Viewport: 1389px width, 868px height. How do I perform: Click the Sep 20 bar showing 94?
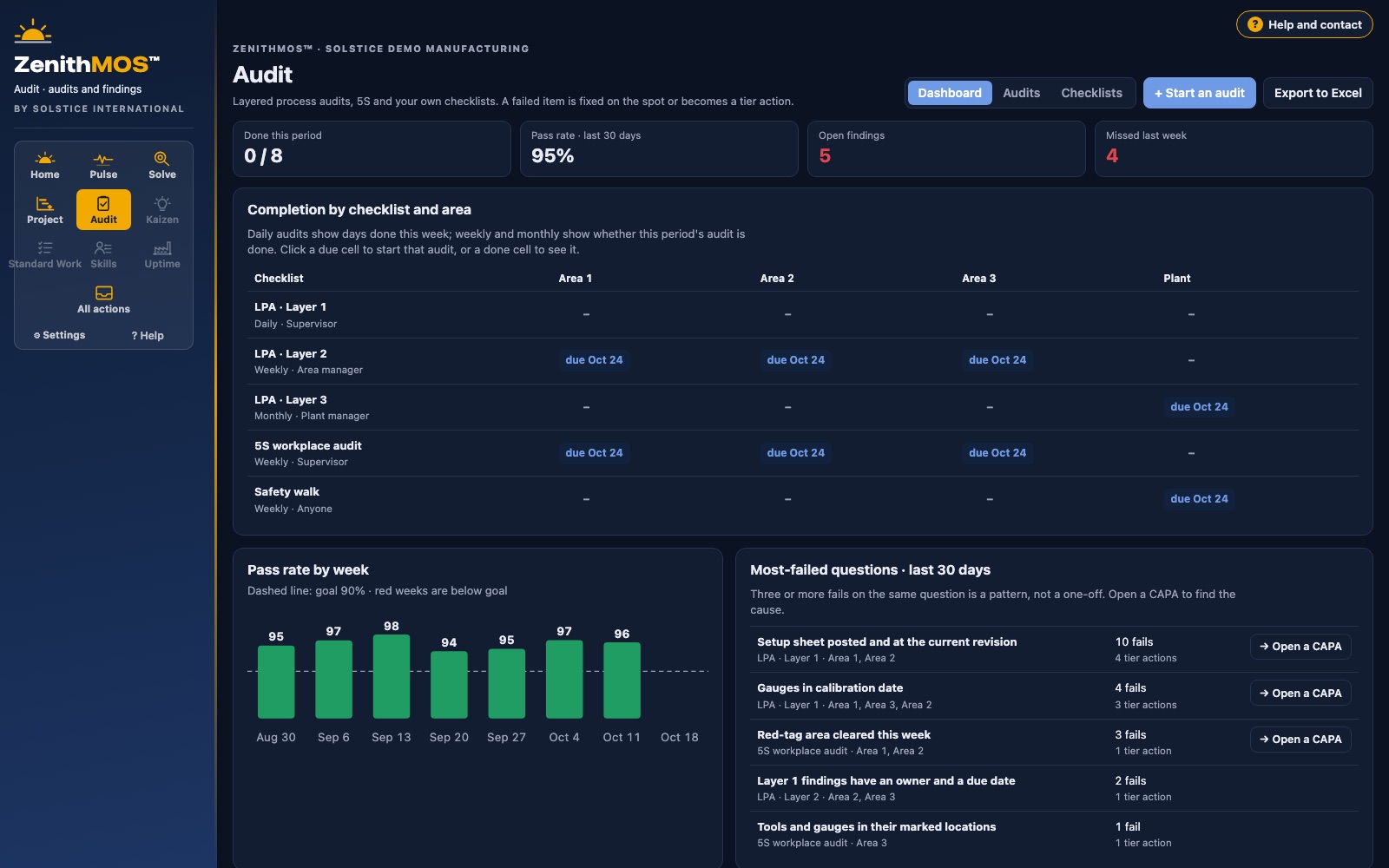click(449, 685)
